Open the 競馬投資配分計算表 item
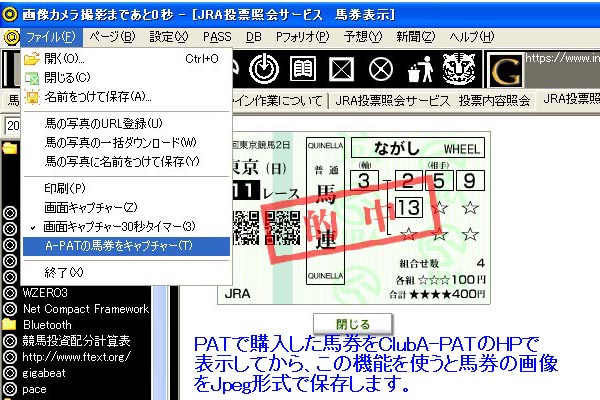 point(76,341)
